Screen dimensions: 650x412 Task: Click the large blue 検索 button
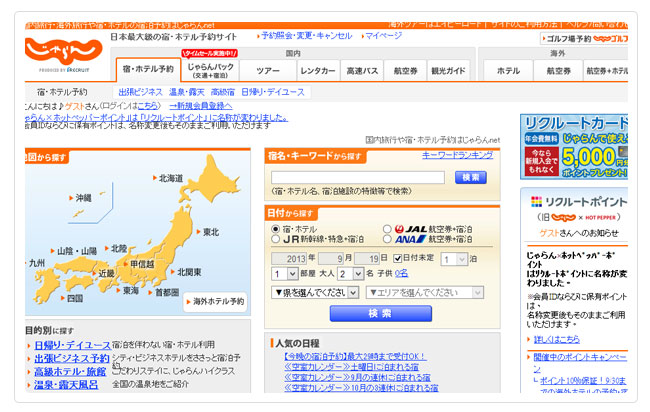pyautogui.click(x=381, y=313)
